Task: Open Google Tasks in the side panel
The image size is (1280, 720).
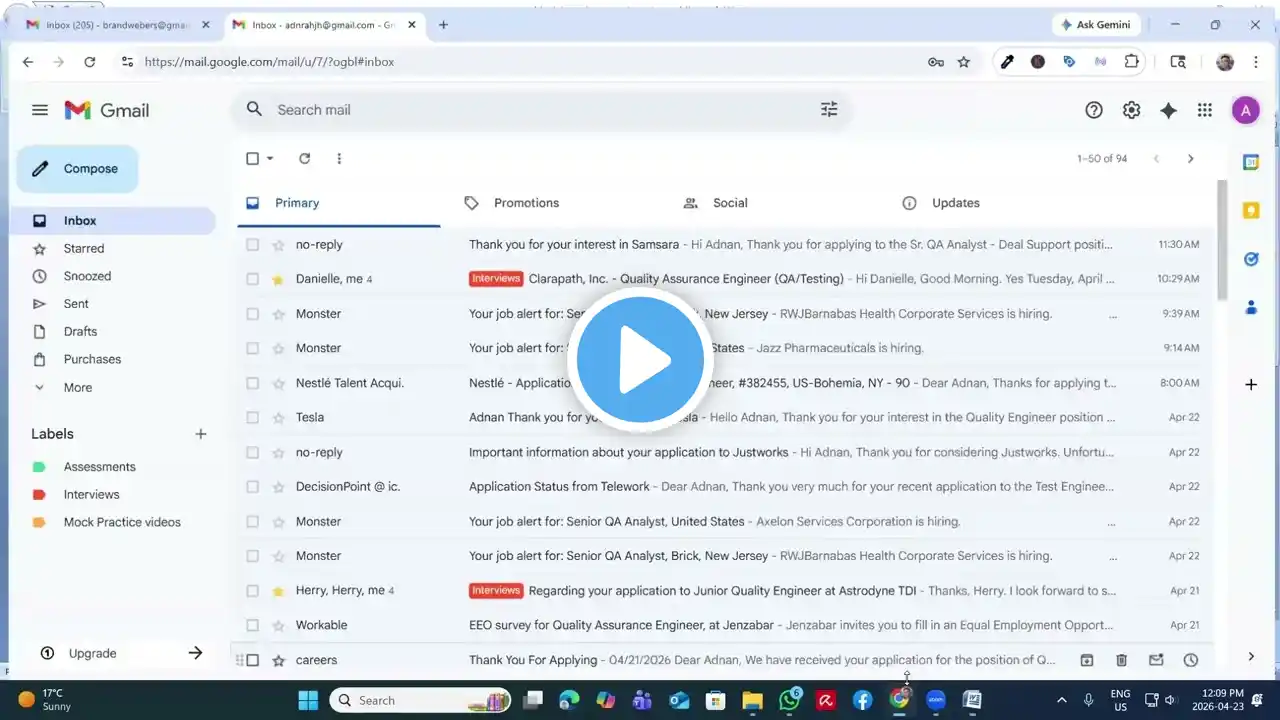Action: point(1251,259)
